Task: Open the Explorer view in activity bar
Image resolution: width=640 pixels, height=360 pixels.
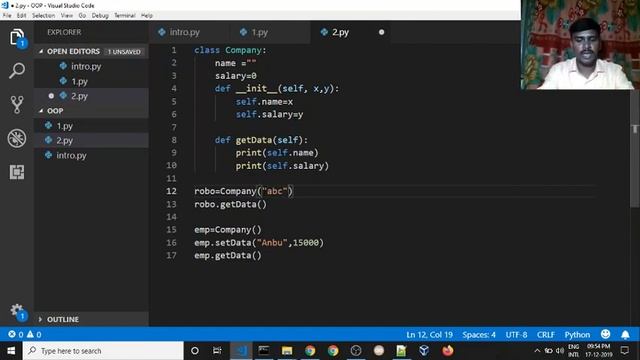Action: (x=17, y=38)
